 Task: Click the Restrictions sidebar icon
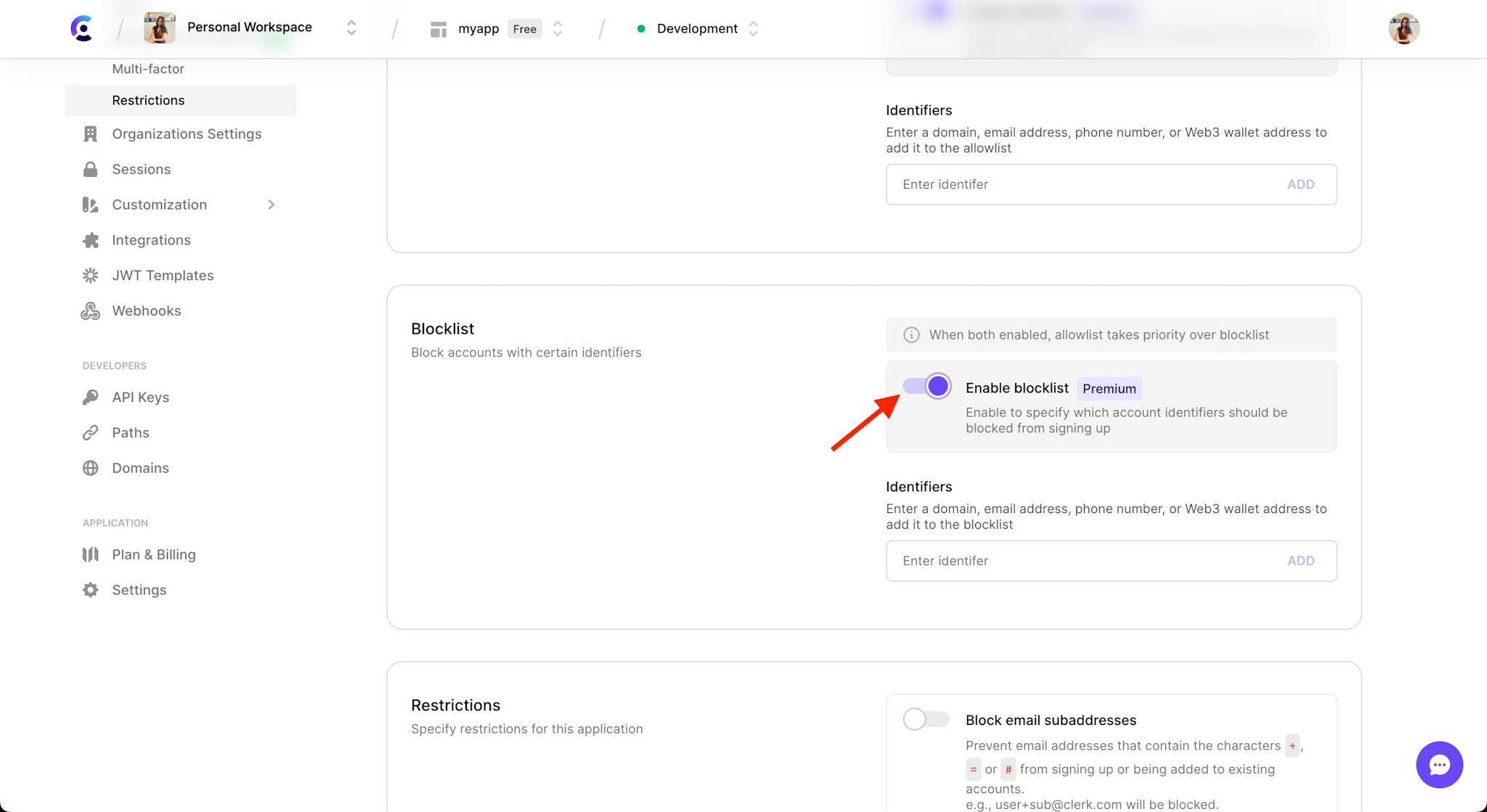[x=148, y=99]
